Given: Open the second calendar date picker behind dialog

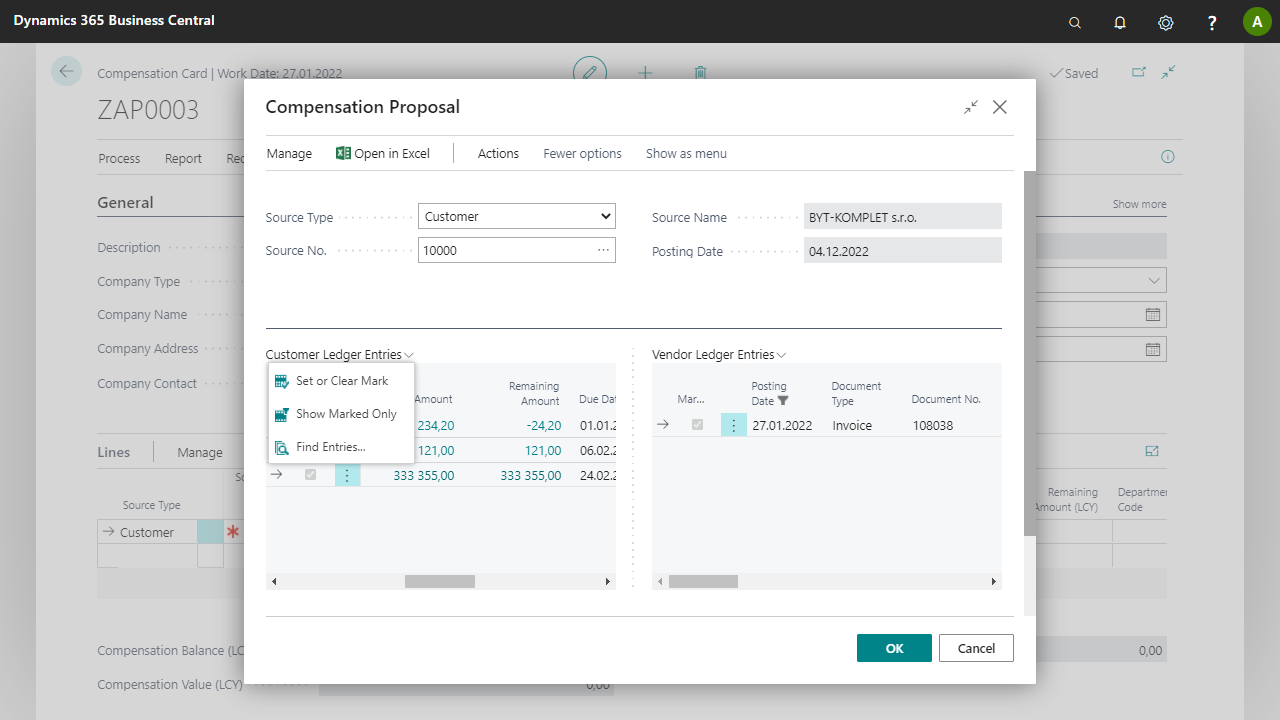Looking at the screenshot, I should point(1153,349).
